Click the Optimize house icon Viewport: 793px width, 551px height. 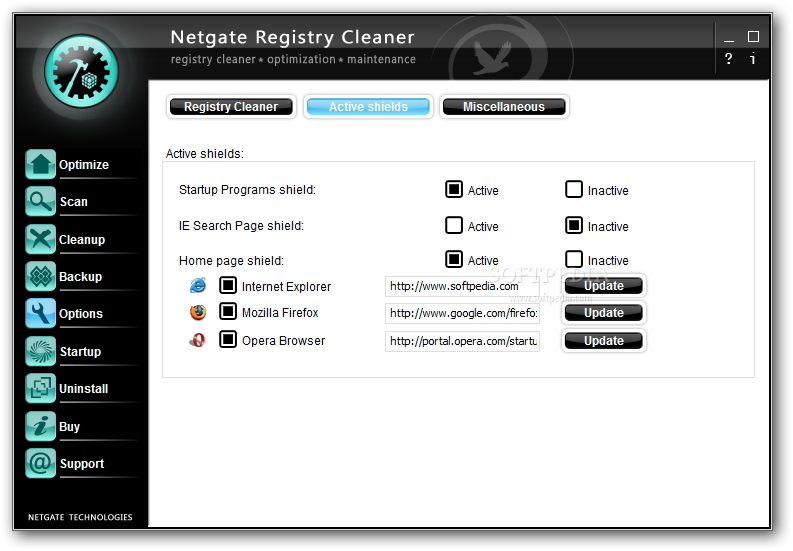click(40, 164)
